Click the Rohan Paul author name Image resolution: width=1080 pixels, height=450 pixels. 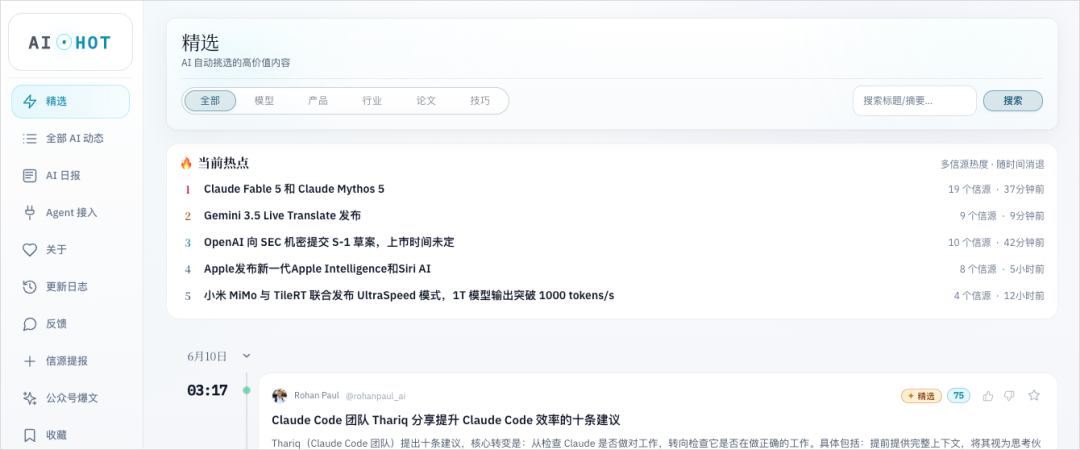tap(316, 396)
